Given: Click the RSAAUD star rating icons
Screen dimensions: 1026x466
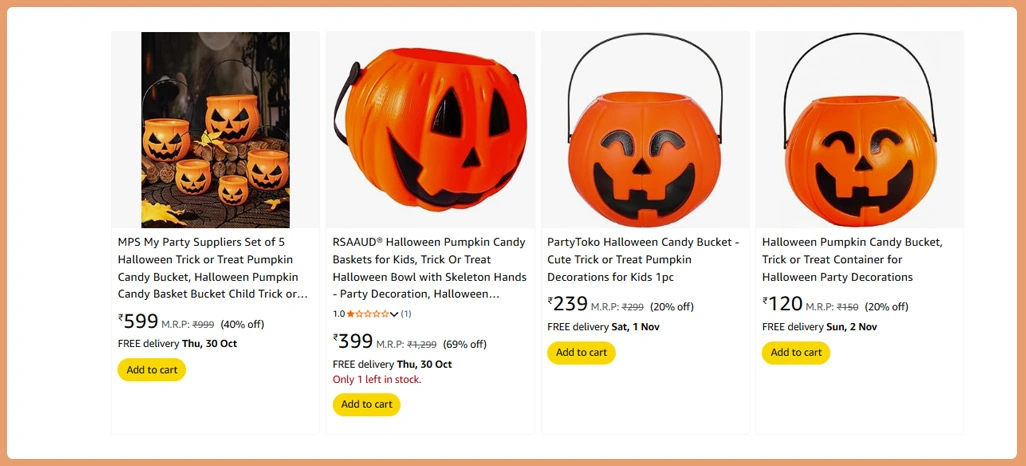Looking at the screenshot, I should (x=367, y=314).
